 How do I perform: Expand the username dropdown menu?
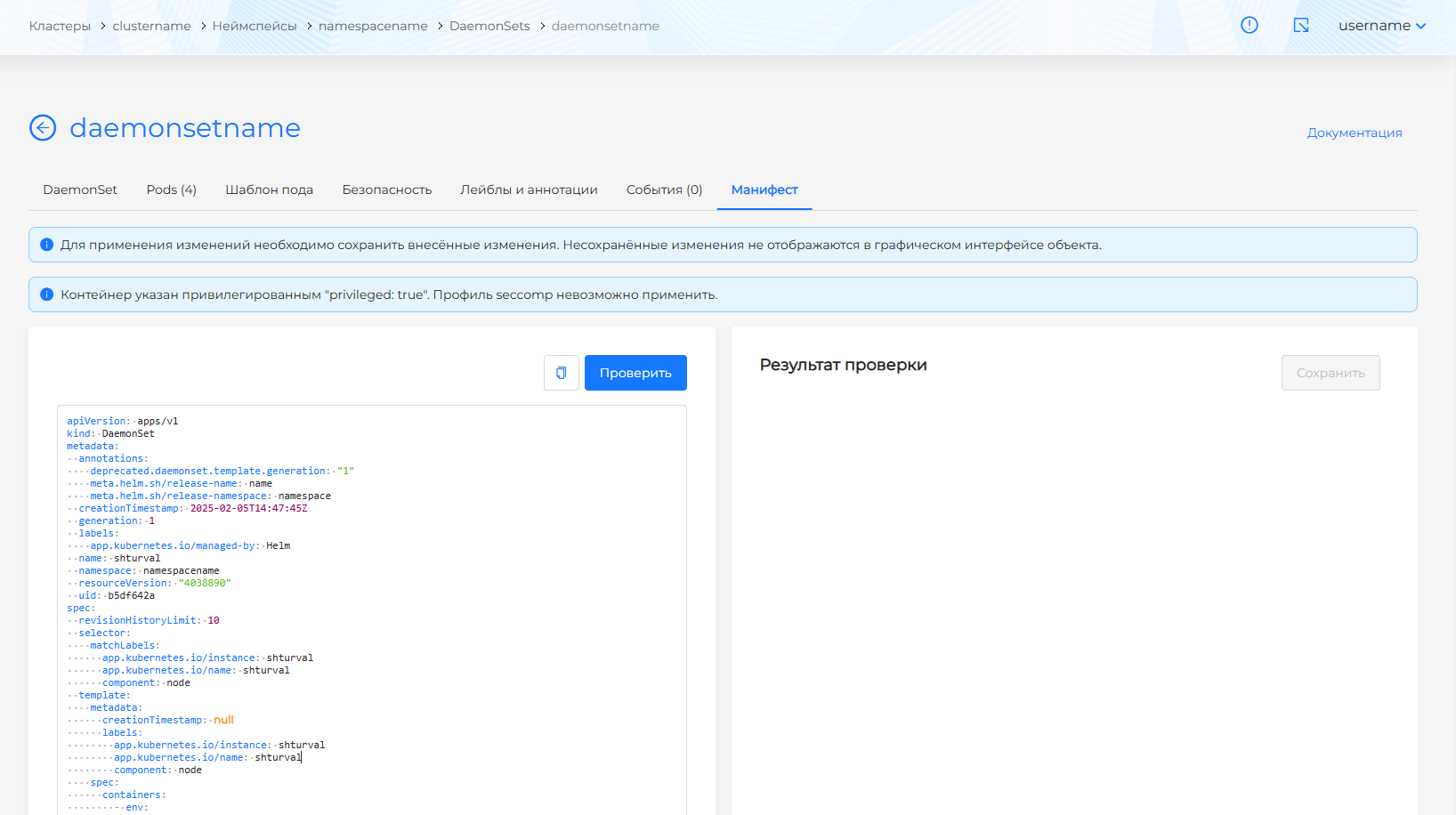(x=1381, y=26)
